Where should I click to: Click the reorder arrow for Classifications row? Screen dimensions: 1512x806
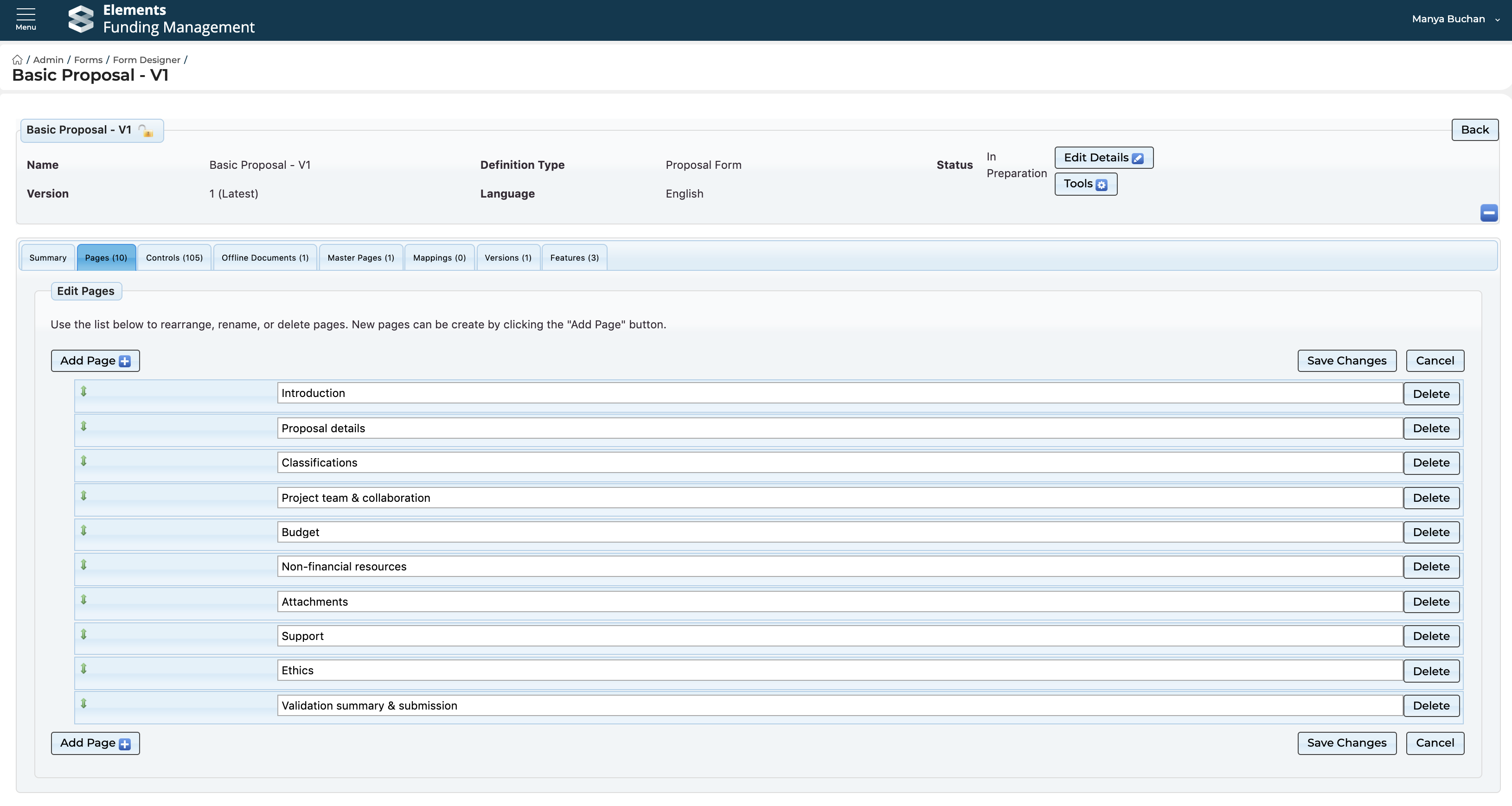click(83, 461)
